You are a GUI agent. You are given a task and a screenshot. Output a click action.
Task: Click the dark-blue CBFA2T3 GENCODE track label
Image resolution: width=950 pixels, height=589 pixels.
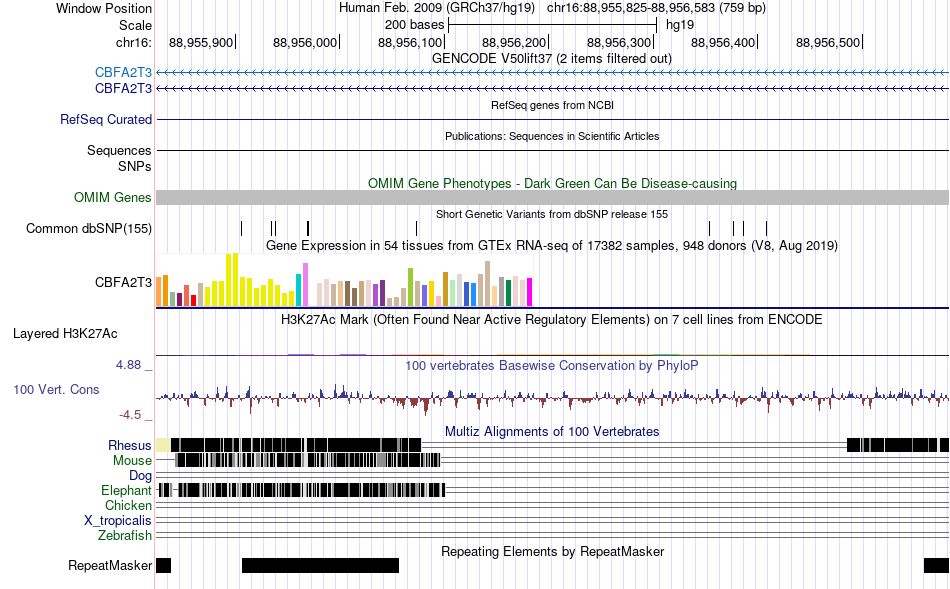[x=123, y=88]
